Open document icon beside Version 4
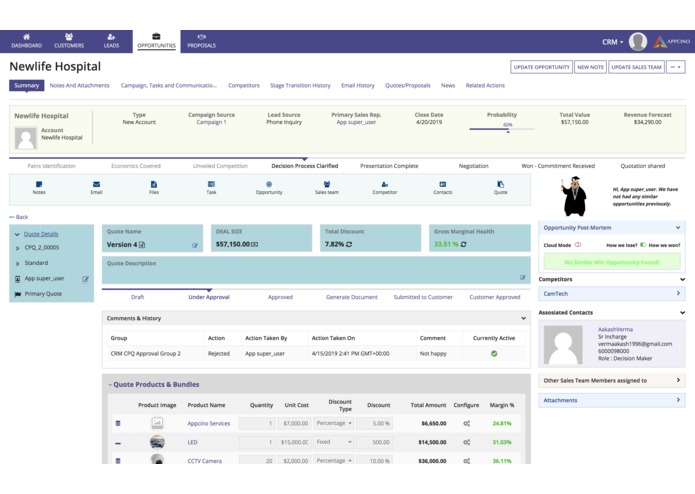Viewport: 695px width, 494px height. pyautogui.click(x=142, y=245)
